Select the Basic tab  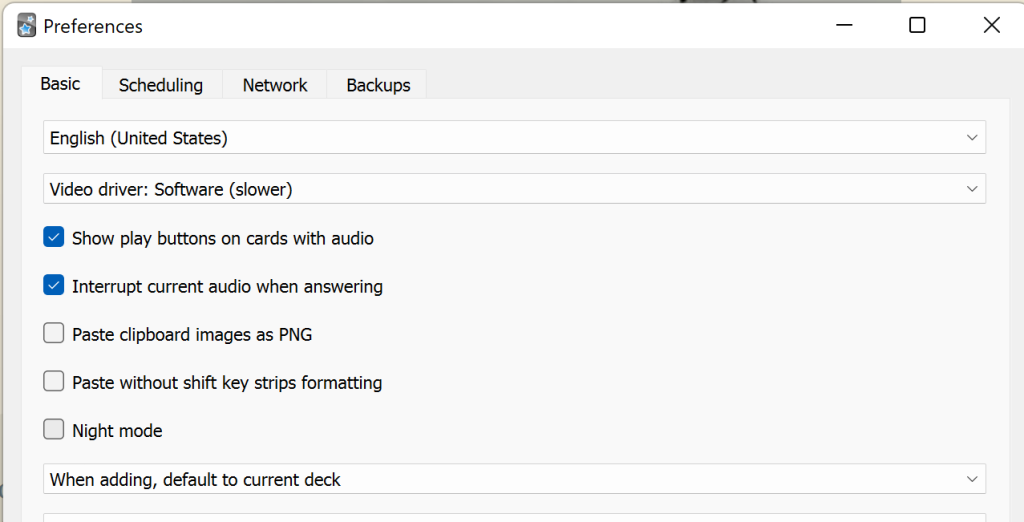click(x=60, y=84)
